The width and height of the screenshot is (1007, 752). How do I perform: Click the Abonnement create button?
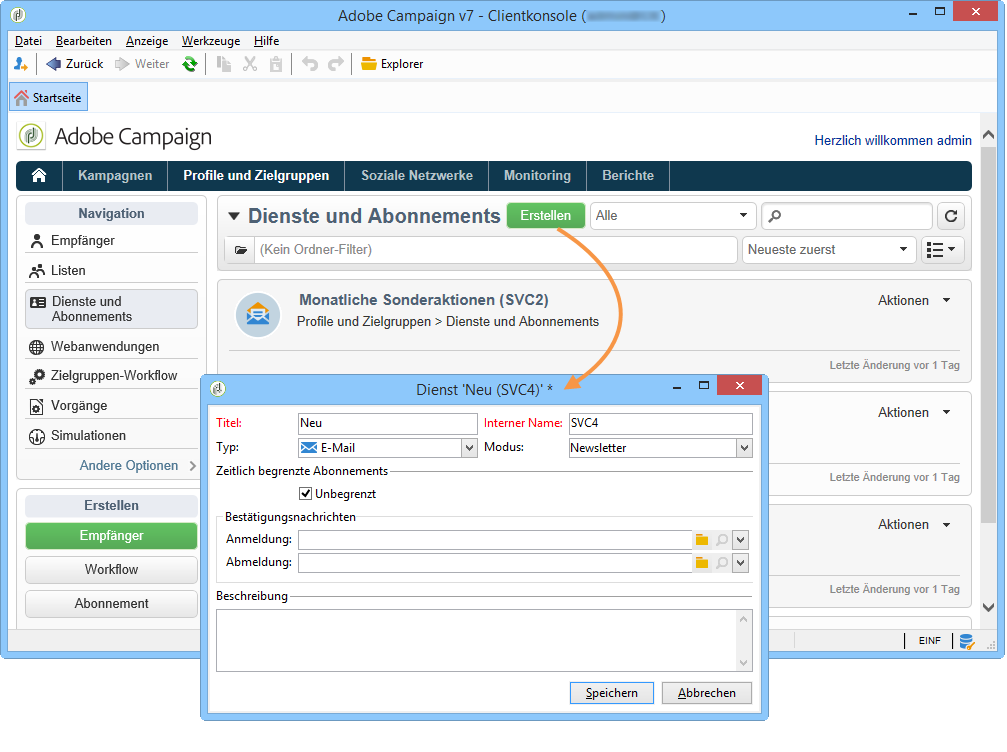[111, 604]
